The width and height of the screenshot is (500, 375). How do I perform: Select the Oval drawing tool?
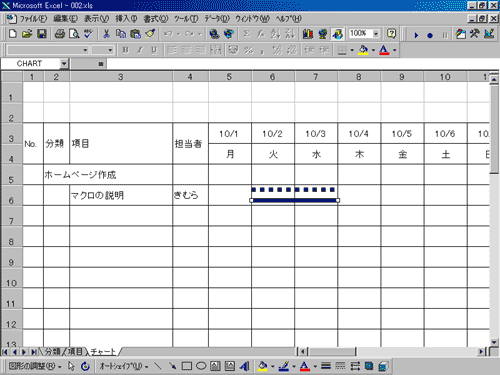pos(201,366)
